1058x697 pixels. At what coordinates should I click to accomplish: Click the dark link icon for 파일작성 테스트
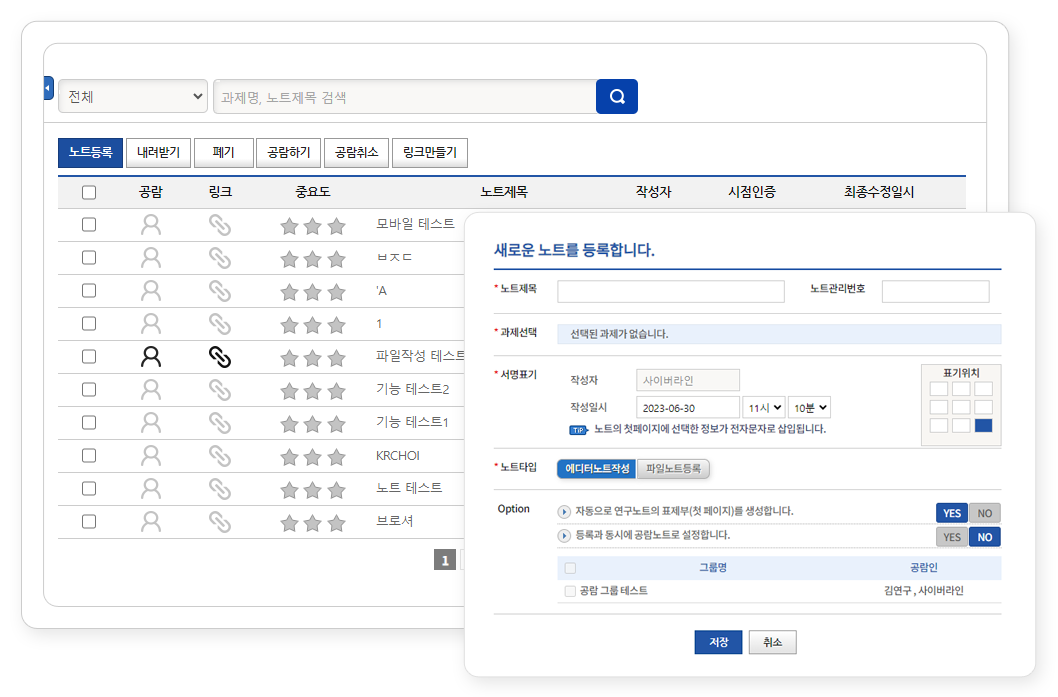click(219, 357)
